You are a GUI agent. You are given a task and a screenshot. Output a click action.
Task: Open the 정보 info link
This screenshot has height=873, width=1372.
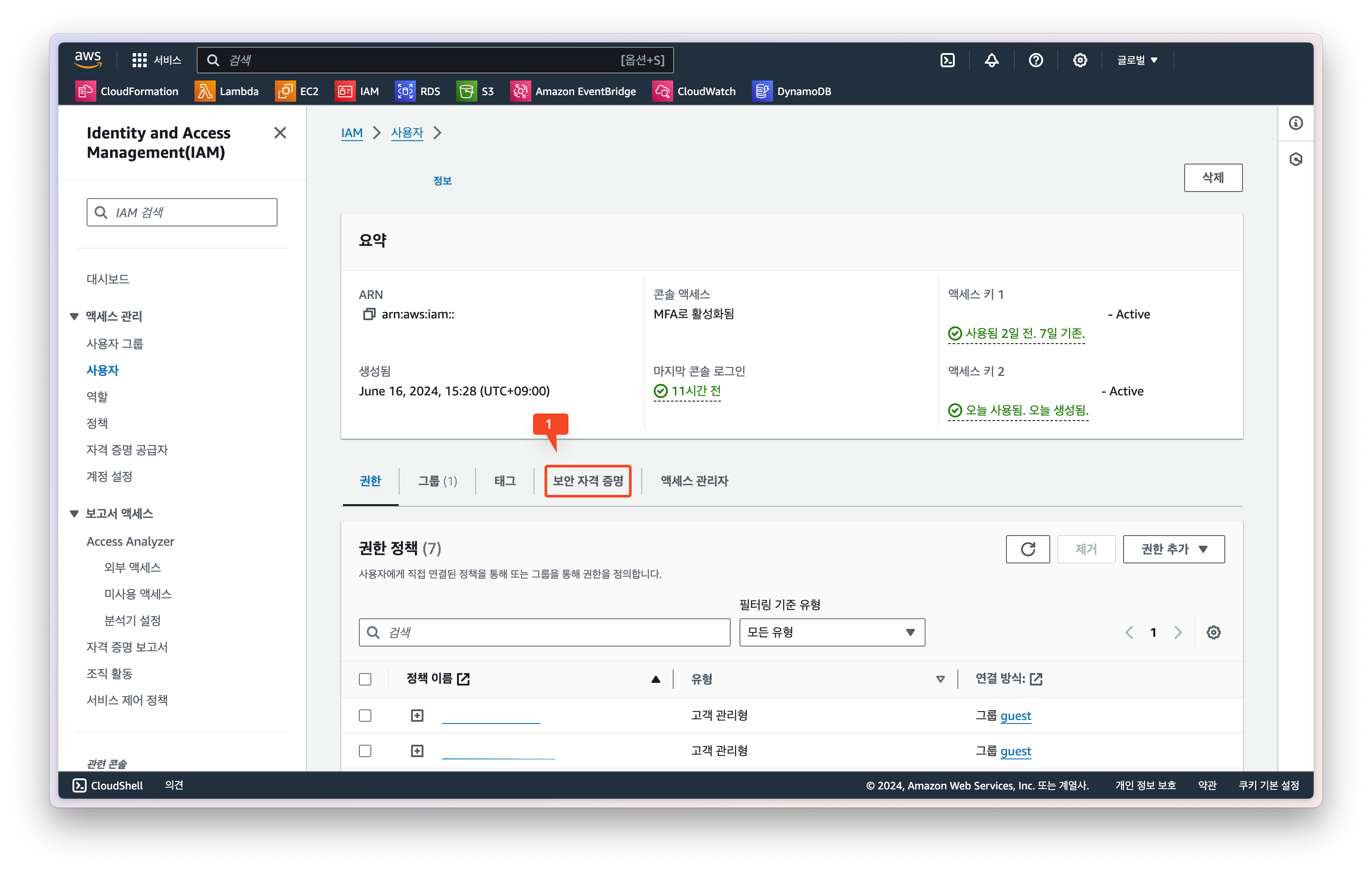pyautogui.click(x=442, y=181)
